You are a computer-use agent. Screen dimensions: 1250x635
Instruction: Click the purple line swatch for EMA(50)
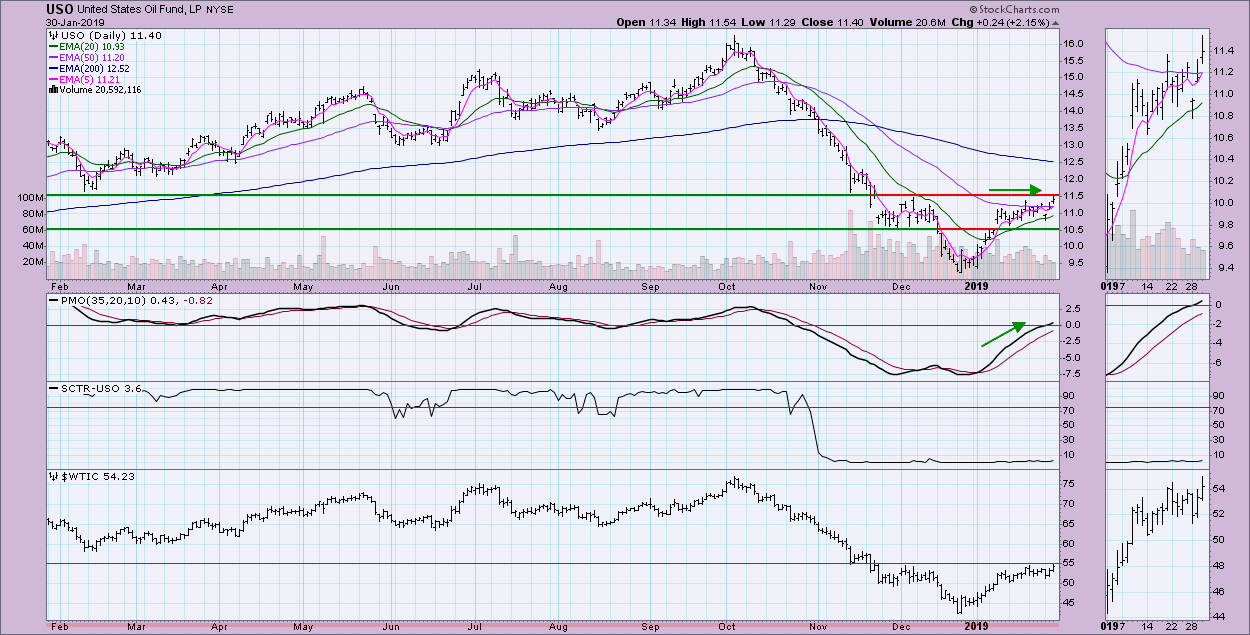click(x=55, y=59)
